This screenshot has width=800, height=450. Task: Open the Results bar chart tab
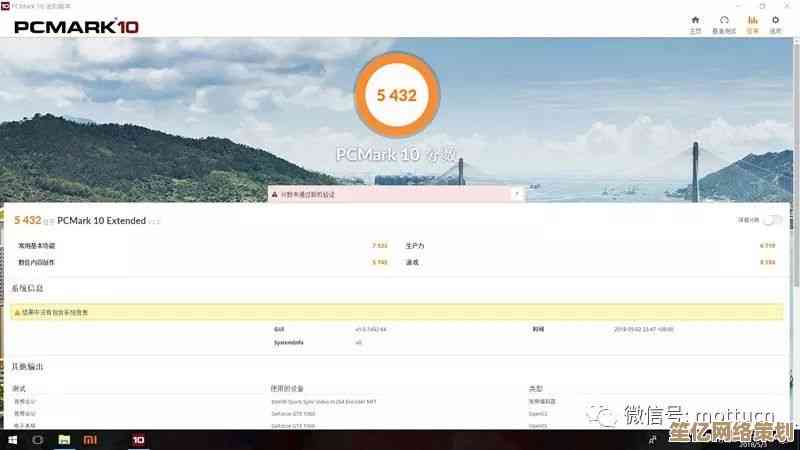[752, 24]
